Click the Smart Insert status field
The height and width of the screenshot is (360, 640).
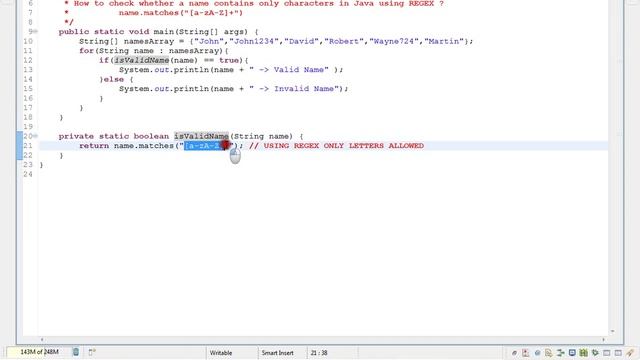pos(277,353)
